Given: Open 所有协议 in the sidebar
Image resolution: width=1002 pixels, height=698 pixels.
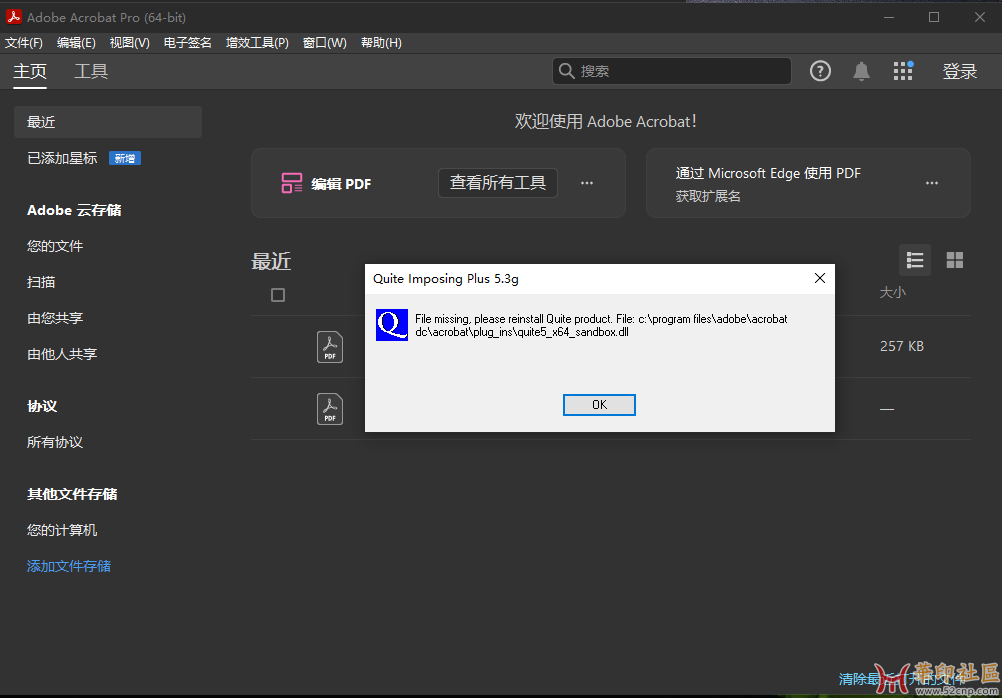Looking at the screenshot, I should (x=55, y=442).
